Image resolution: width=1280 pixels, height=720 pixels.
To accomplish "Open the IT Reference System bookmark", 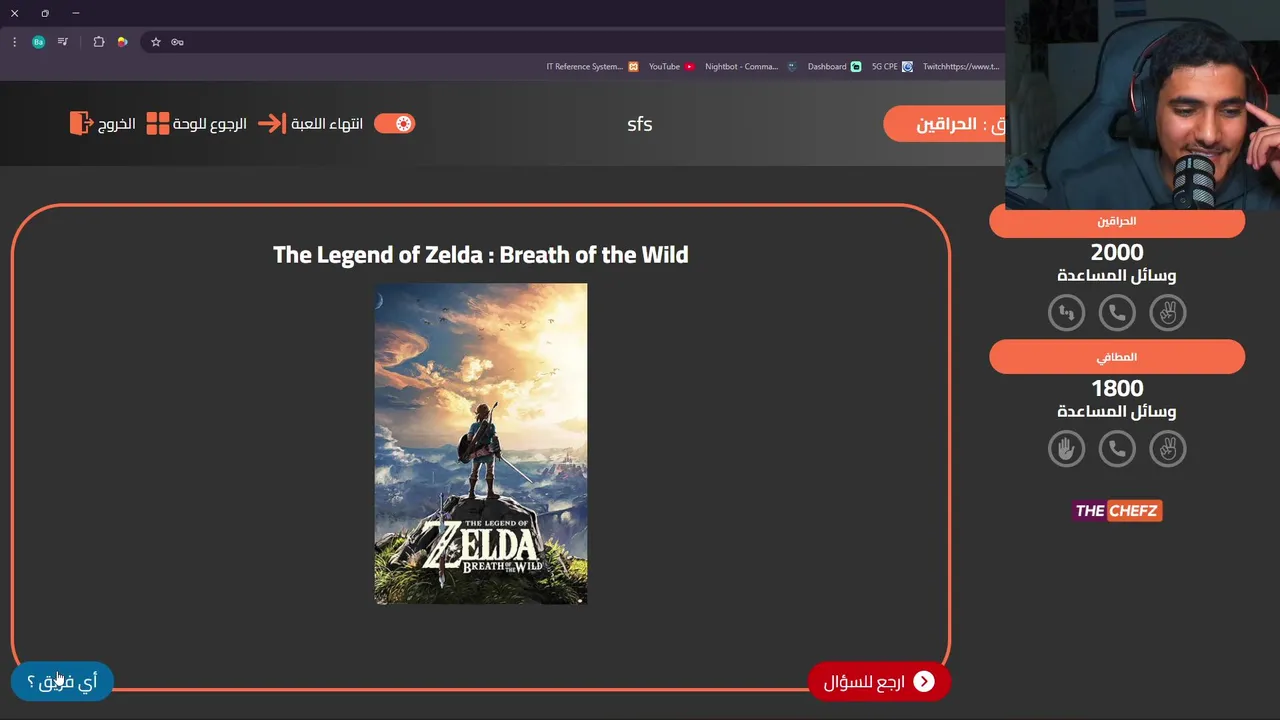I will (x=592, y=67).
